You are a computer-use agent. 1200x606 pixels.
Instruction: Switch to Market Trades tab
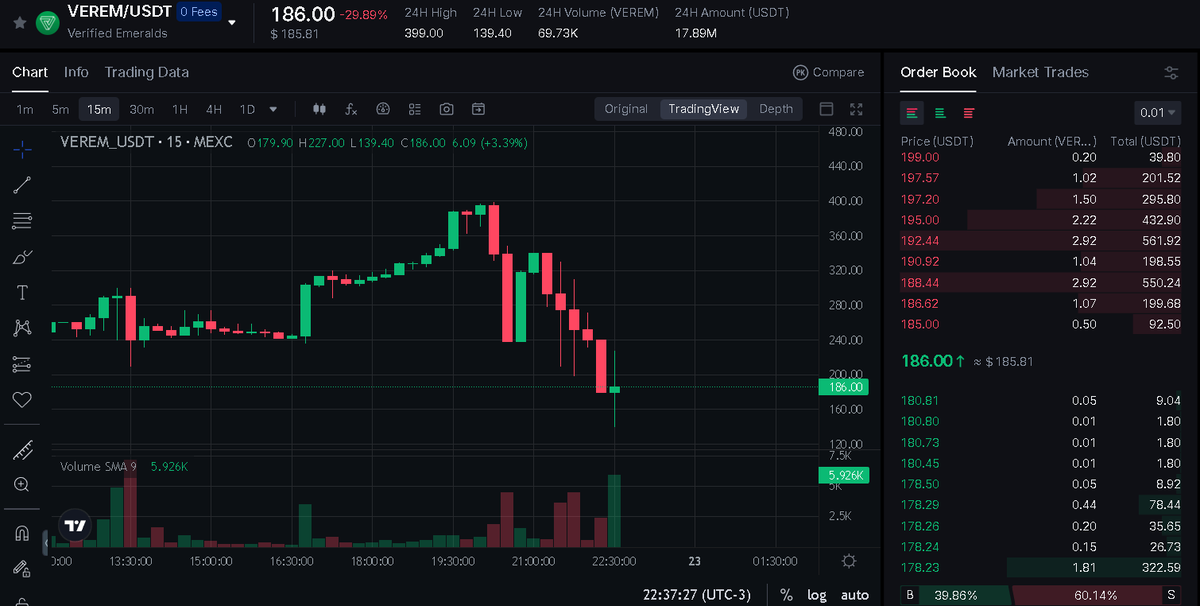pos(1040,72)
